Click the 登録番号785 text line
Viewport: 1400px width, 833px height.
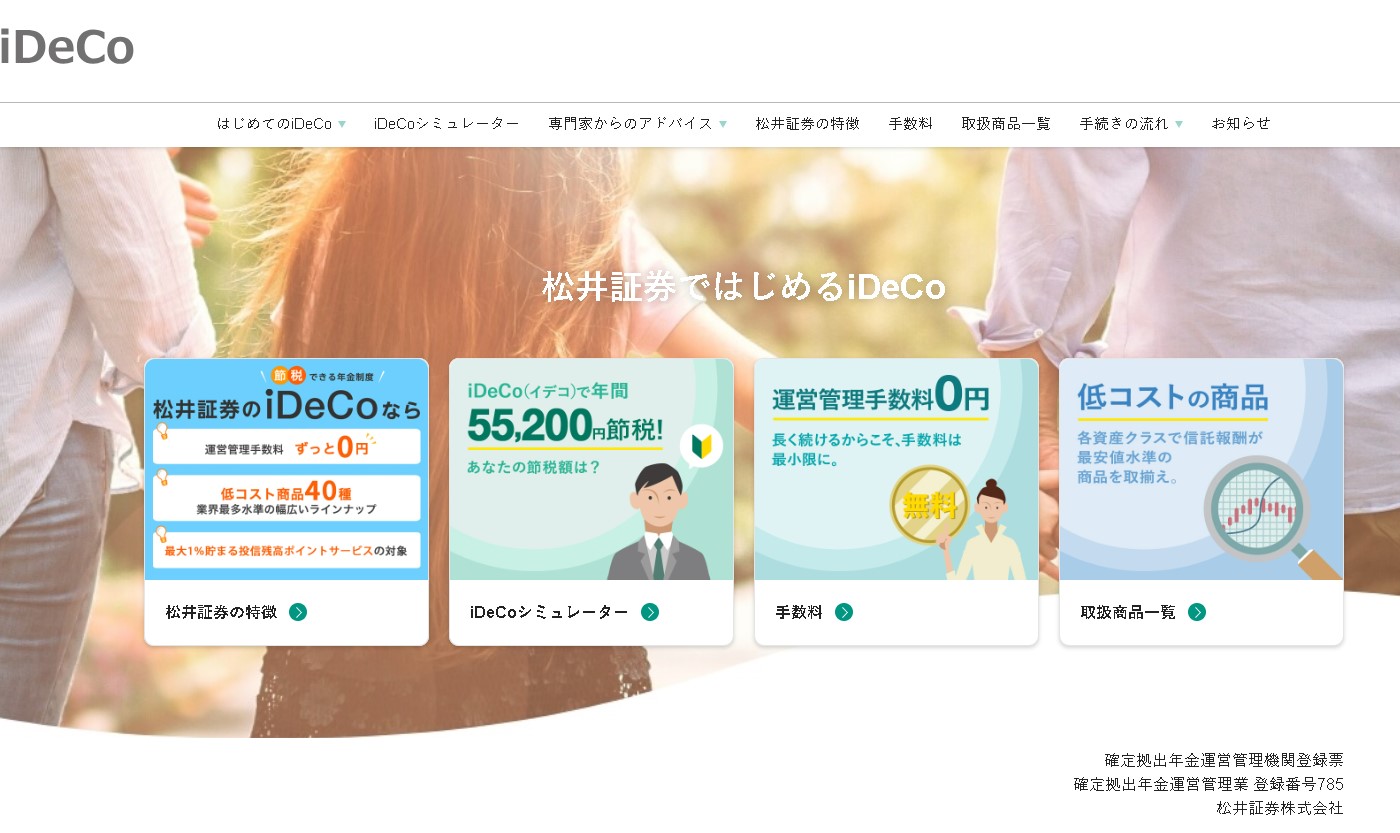[x=1209, y=784]
